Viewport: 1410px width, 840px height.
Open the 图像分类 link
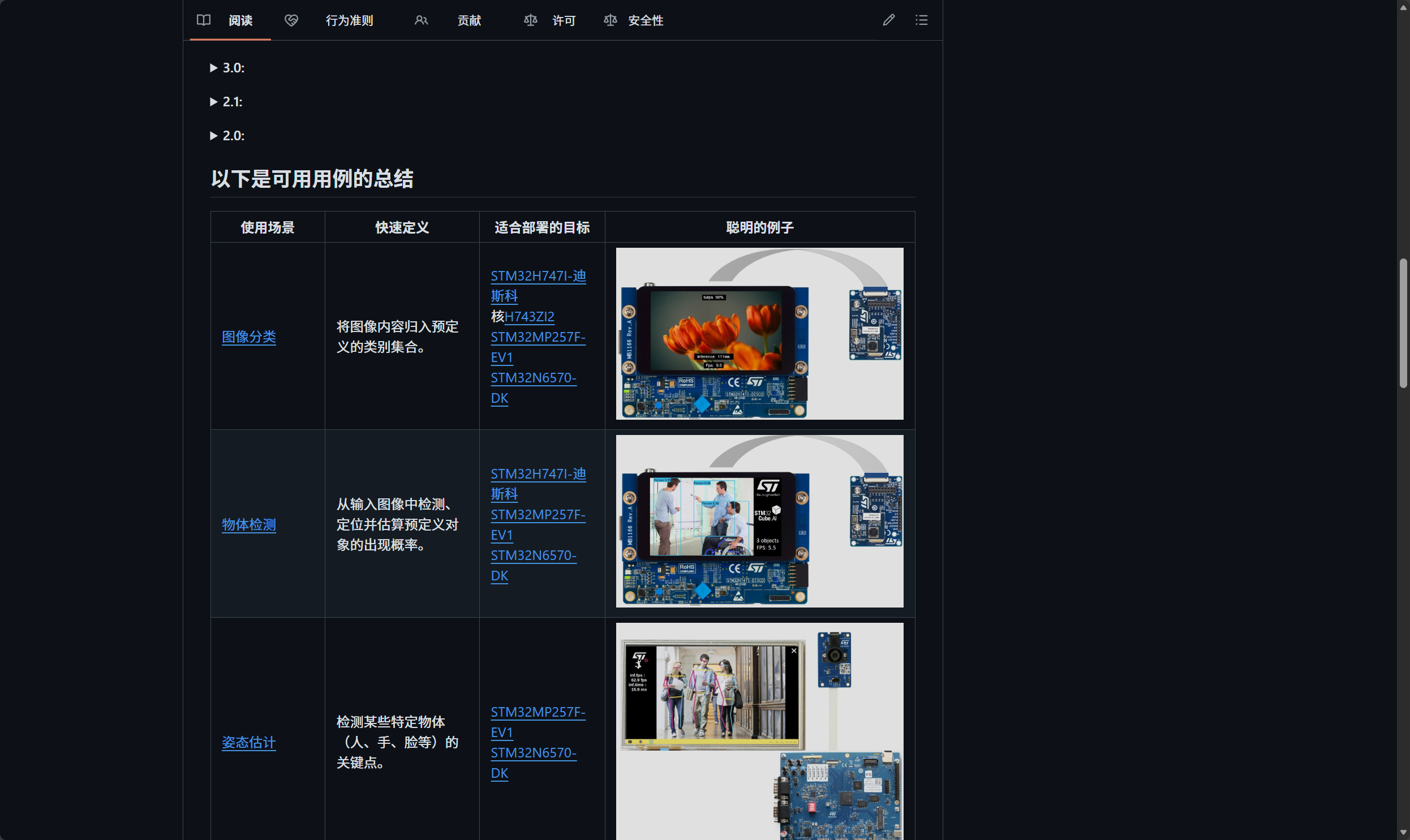click(248, 337)
